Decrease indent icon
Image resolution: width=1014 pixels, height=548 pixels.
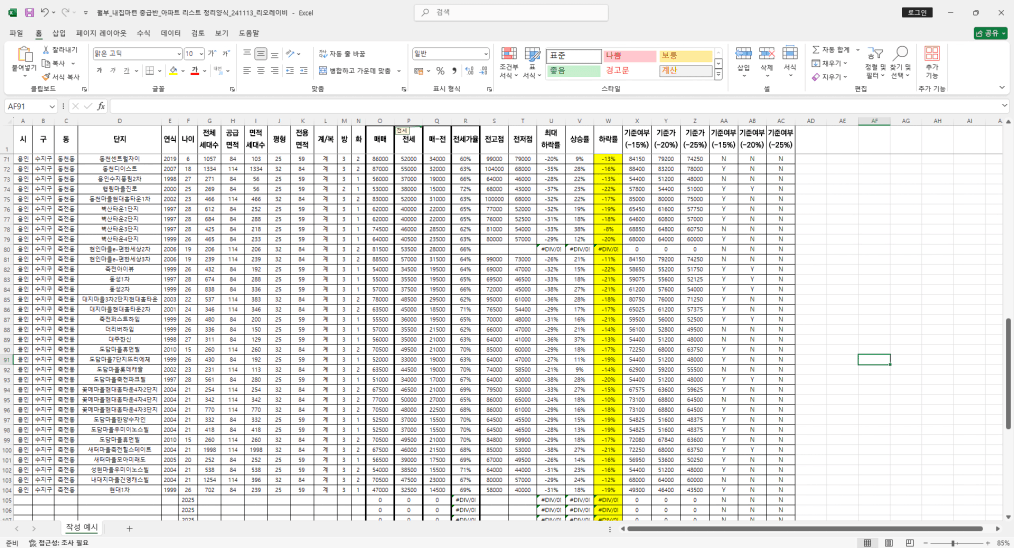click(290, 71)
